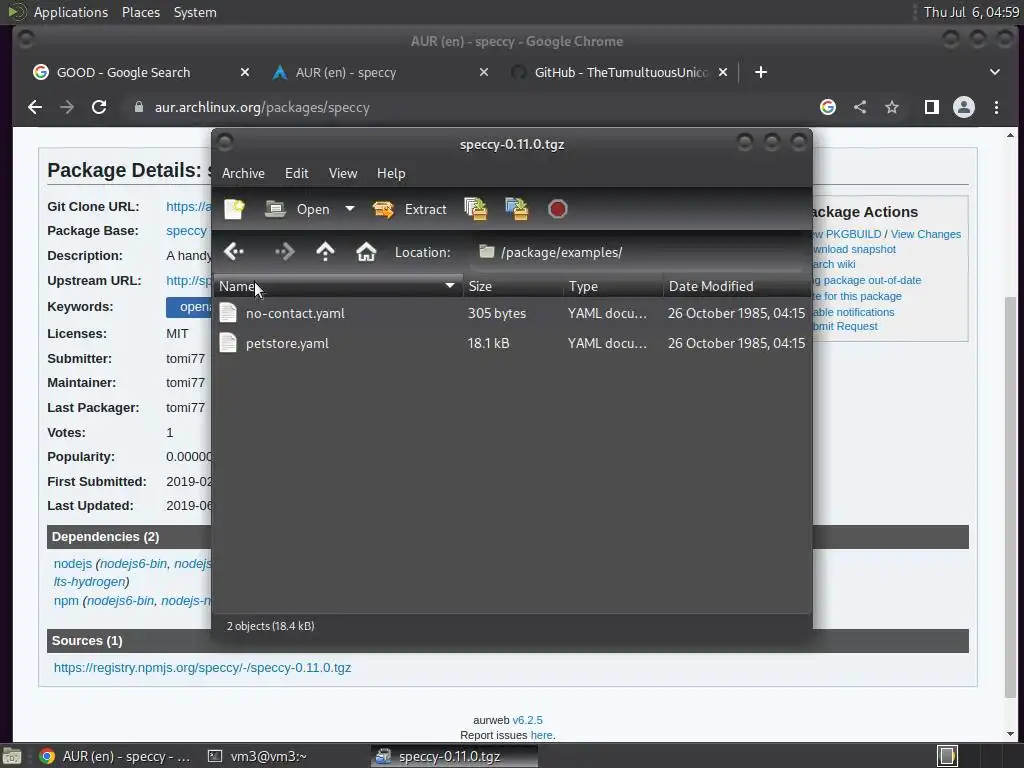
Task: Click the red Stop operation icon
Action: click(558, 209)
